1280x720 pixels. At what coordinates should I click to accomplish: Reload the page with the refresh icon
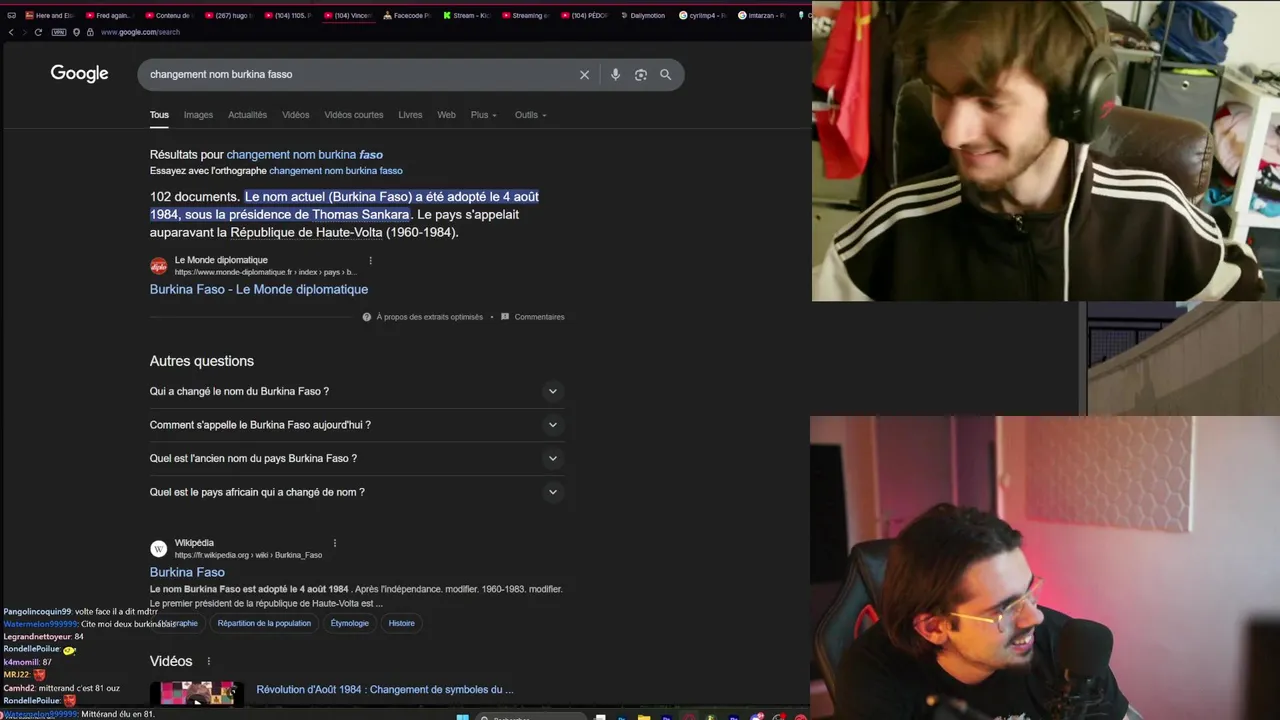pos(38,32)
